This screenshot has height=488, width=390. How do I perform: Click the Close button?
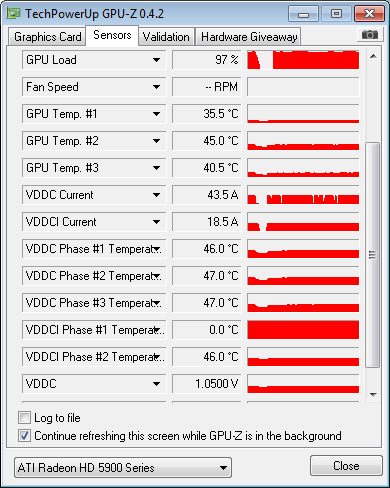tap(346, 466)
